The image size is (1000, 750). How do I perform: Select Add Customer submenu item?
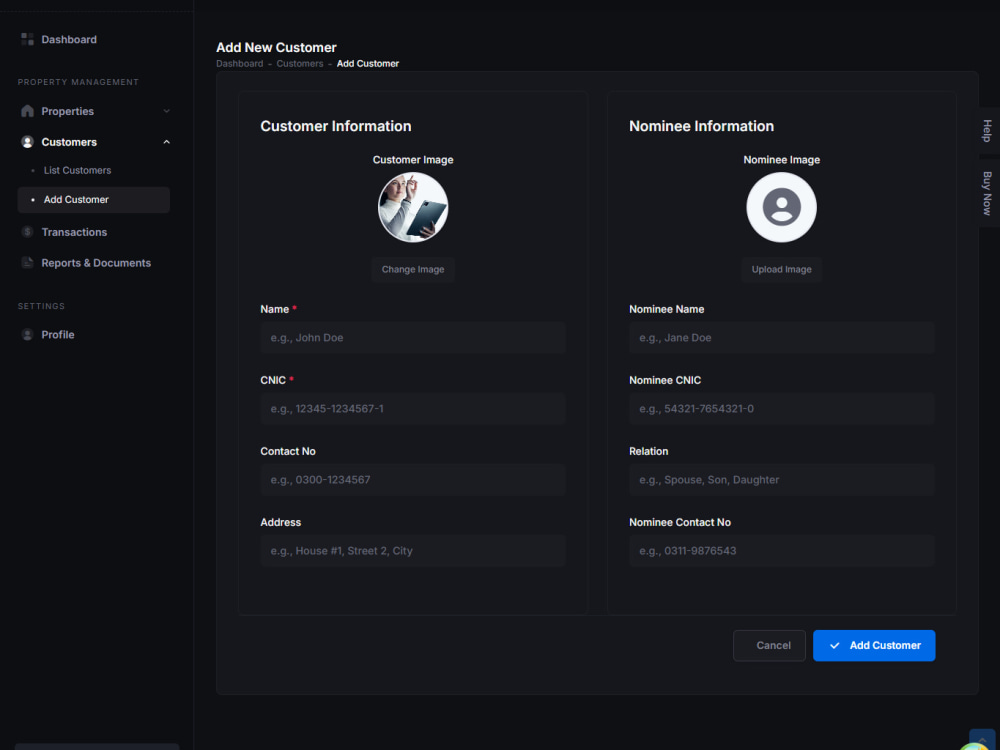point(94,200)
